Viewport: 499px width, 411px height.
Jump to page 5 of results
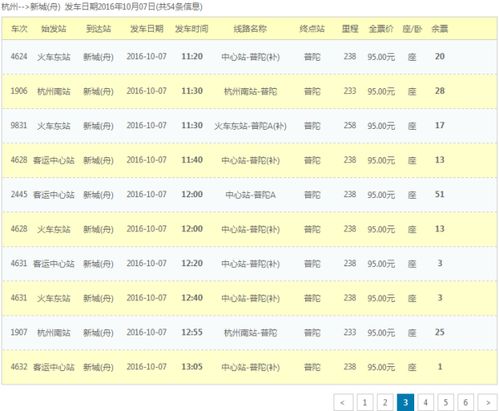[x=446, y=402]
